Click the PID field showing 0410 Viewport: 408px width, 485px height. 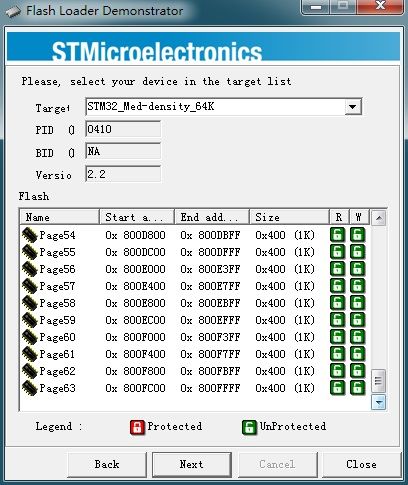click(x=123, y=129)
